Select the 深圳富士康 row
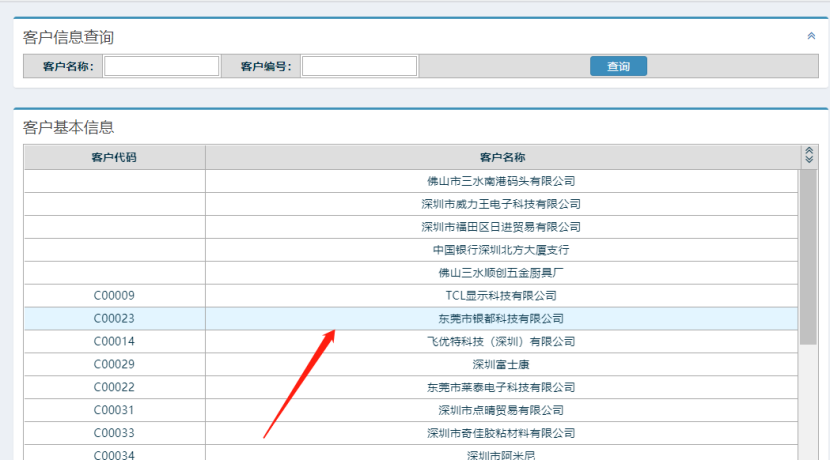 point(501,365)
